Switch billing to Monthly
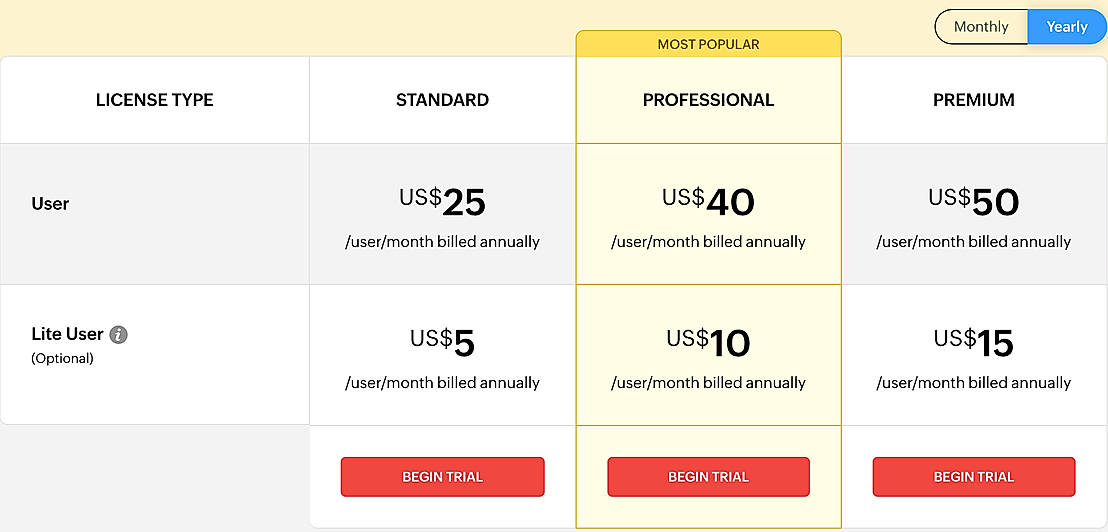 [x=980, y=27]
